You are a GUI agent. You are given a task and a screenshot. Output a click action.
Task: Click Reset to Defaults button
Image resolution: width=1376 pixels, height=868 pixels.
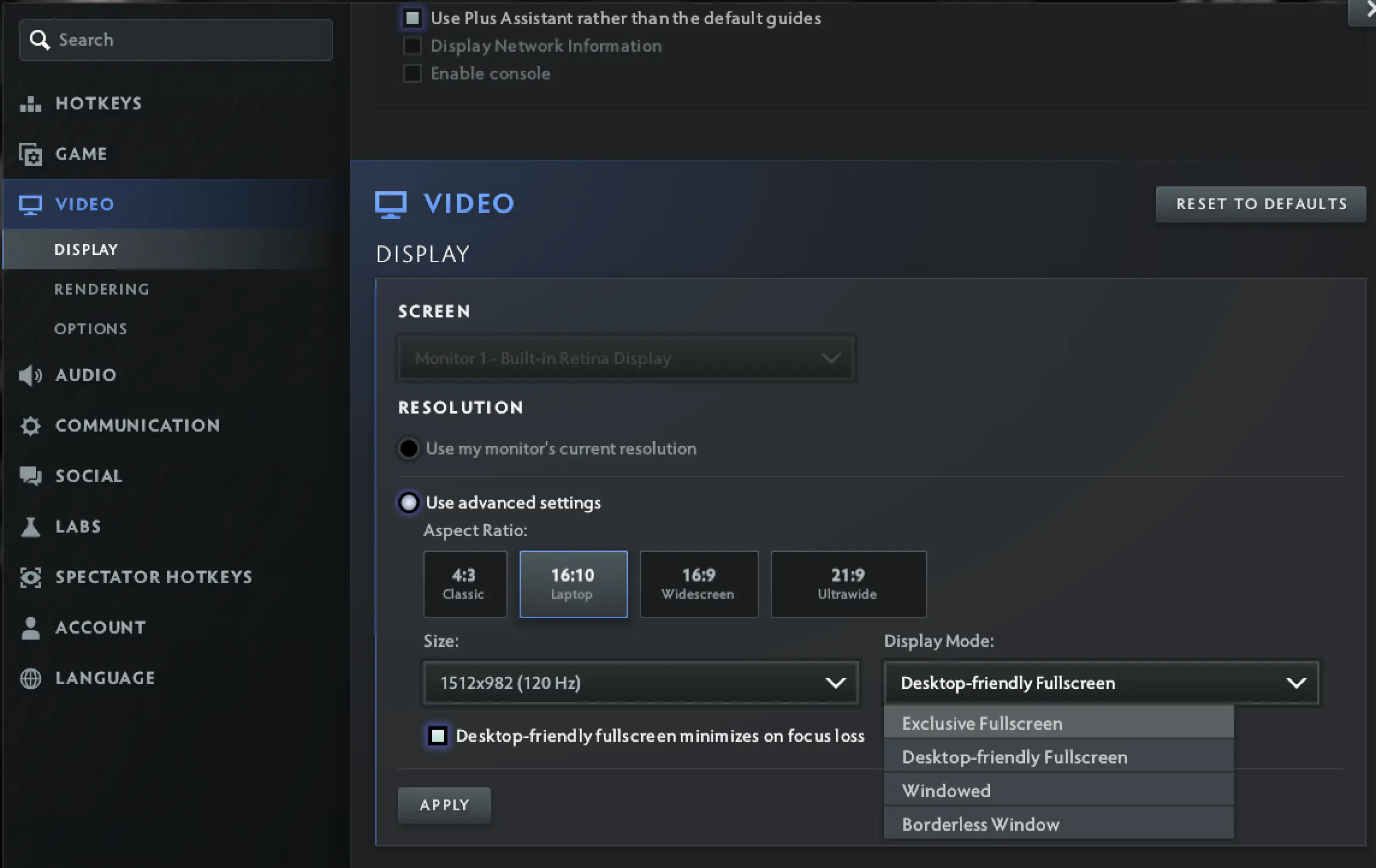(x=1261, y=204)
